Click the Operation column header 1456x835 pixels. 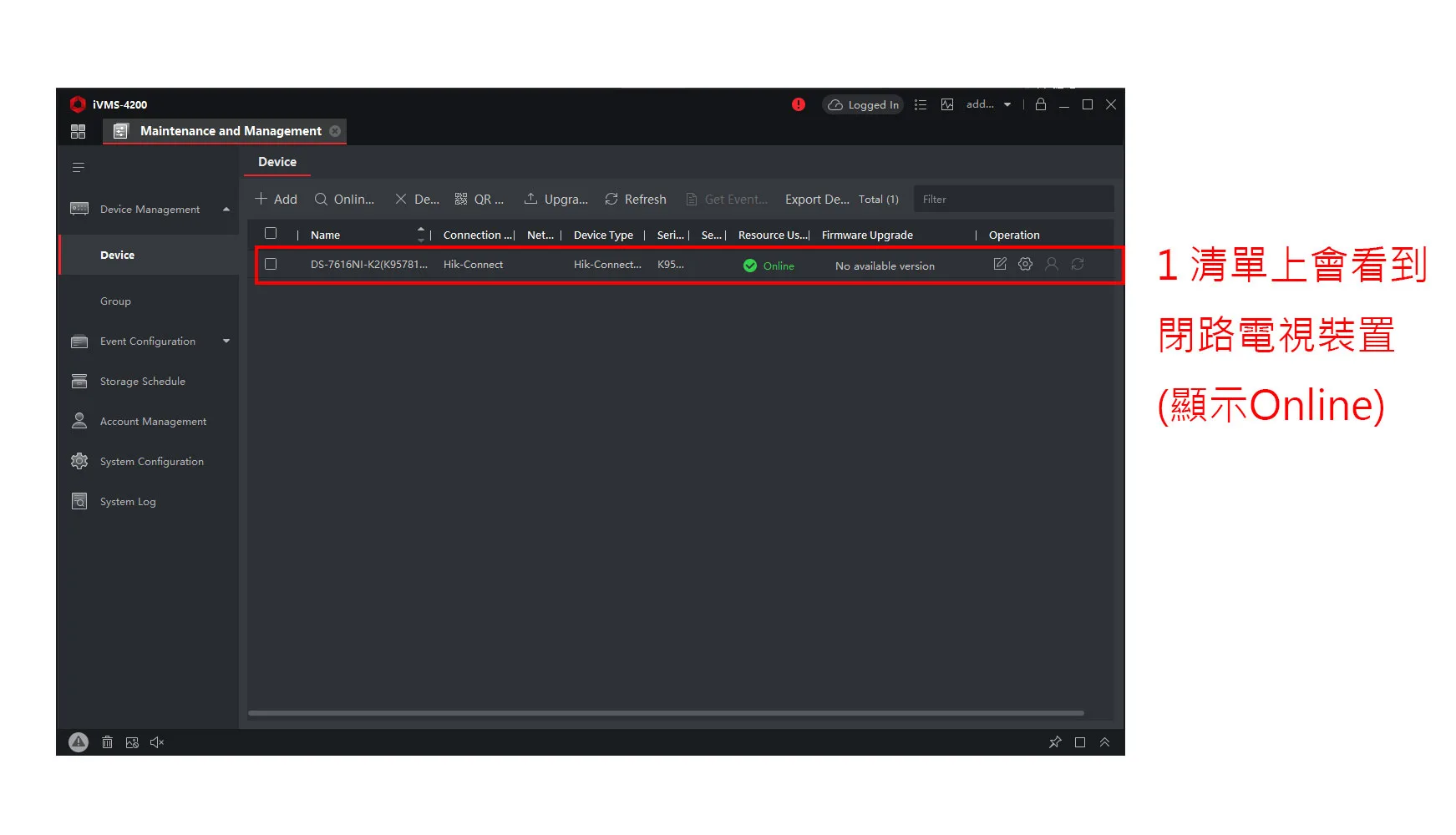tap(1014, 235)
